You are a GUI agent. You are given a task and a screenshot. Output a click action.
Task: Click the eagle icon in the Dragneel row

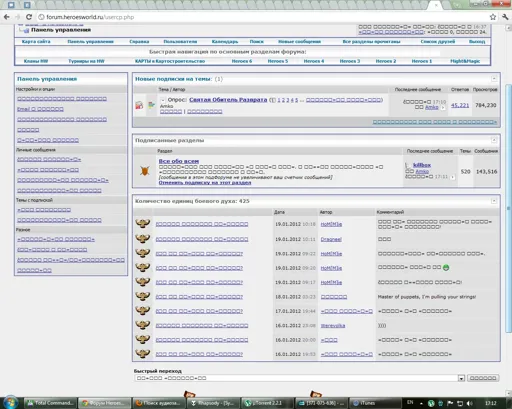143,239
